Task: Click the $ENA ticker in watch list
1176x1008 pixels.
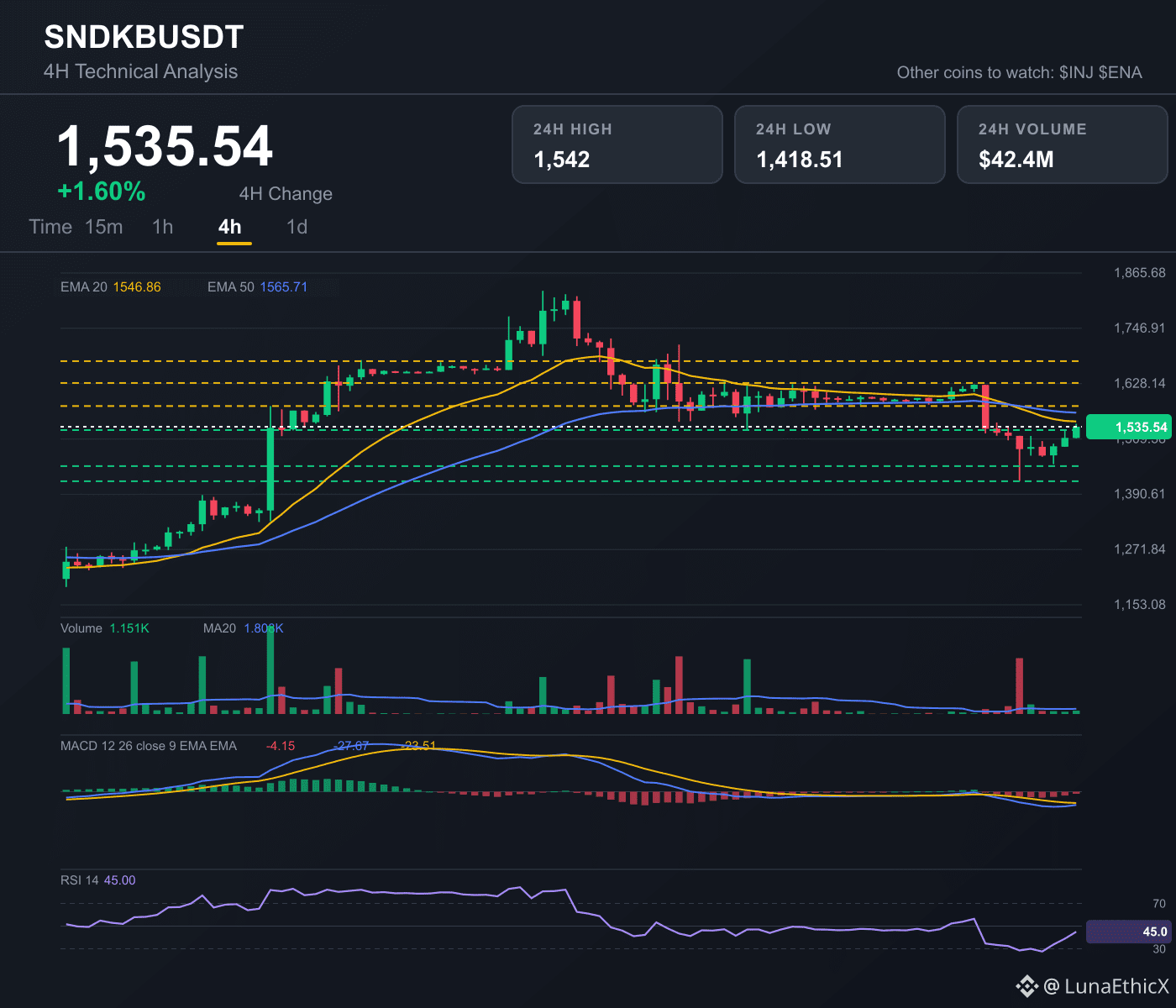Action: point(1121,72)
